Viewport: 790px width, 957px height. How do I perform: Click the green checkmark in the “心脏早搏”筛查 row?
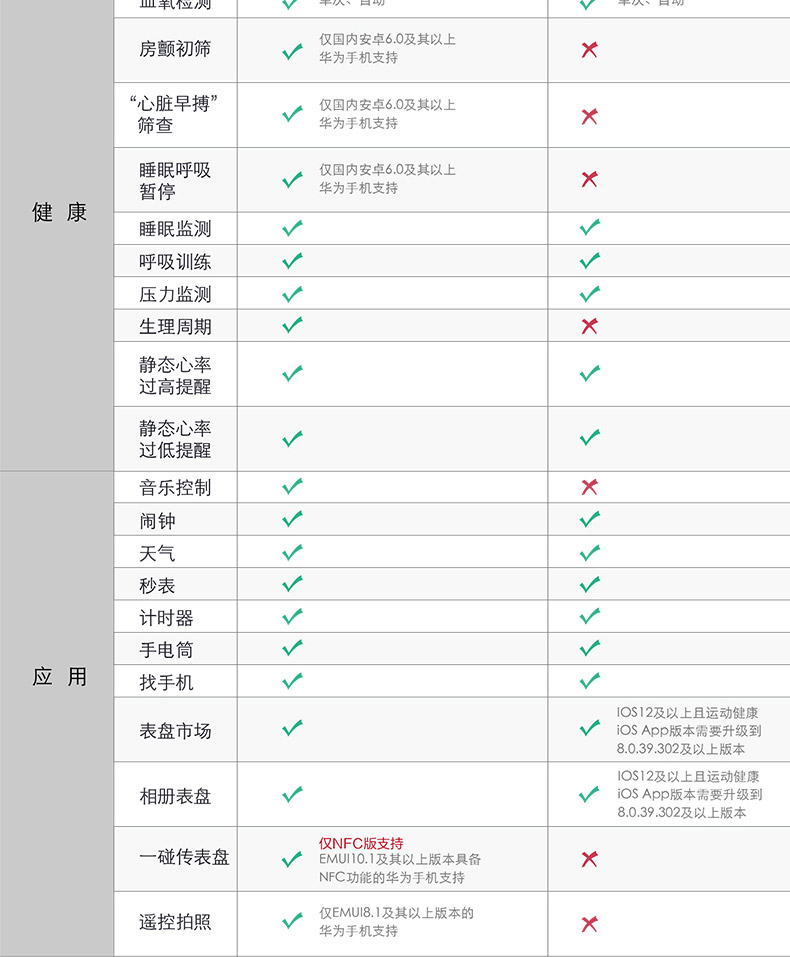coord(292,114)
